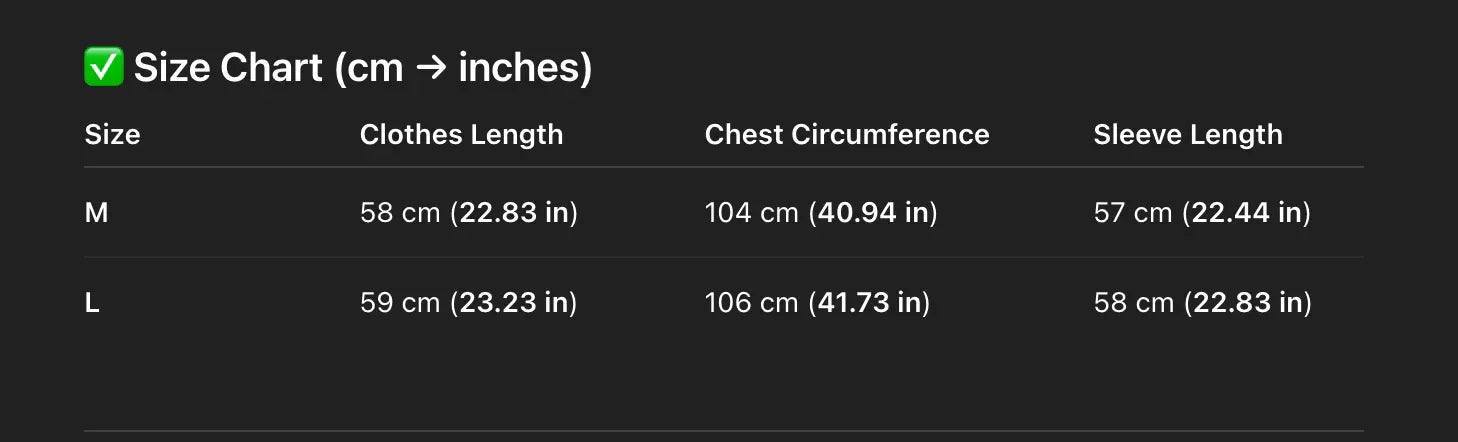Click the bold 23.23 in measurement
Viewport: 1458px width, 442px height.
pyautogui.click(x=514, y=303)
